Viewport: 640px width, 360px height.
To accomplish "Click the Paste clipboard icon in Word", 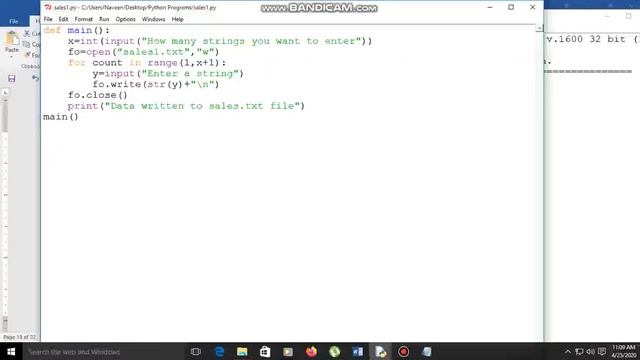I will click(12, 39).
